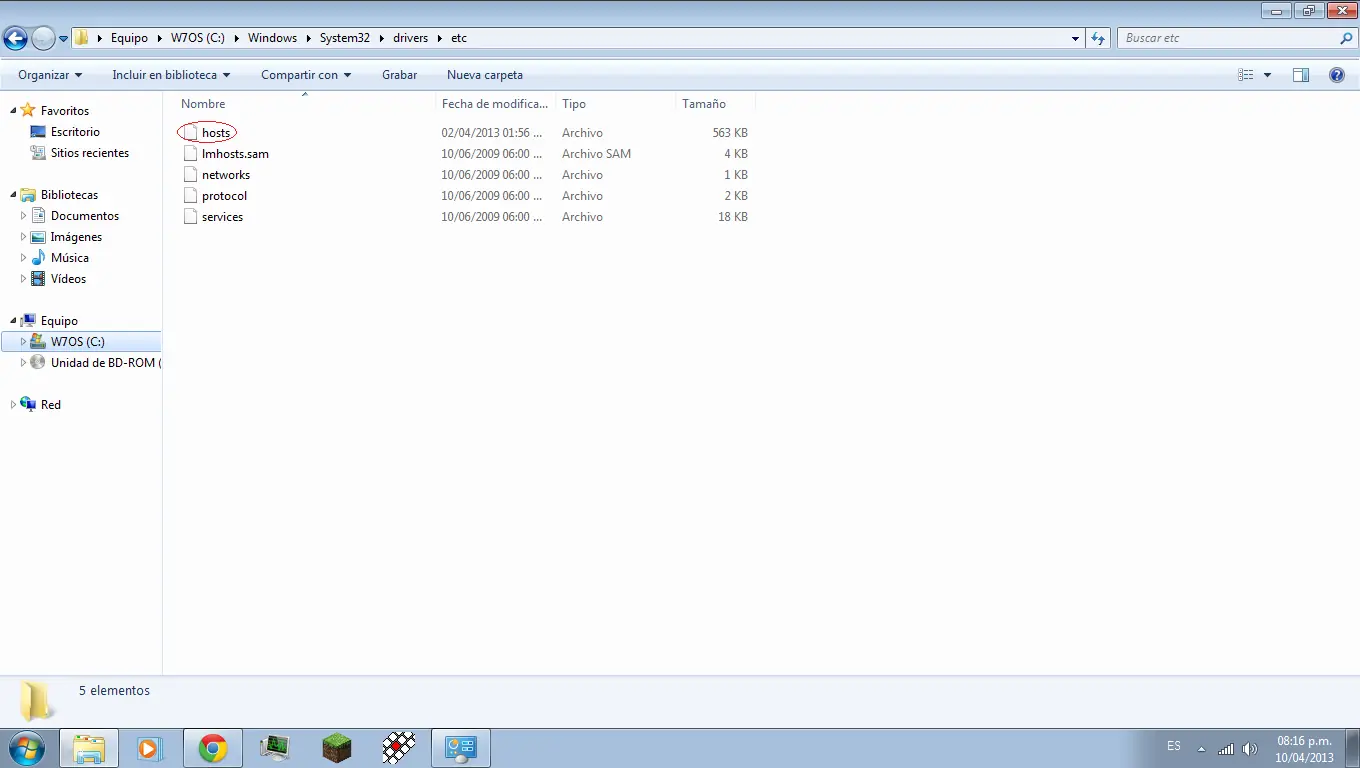The width and height of the screenshot is (1360, 768).
Task: Sort by the Fecha de modifica... column
Action: [495, 104]
